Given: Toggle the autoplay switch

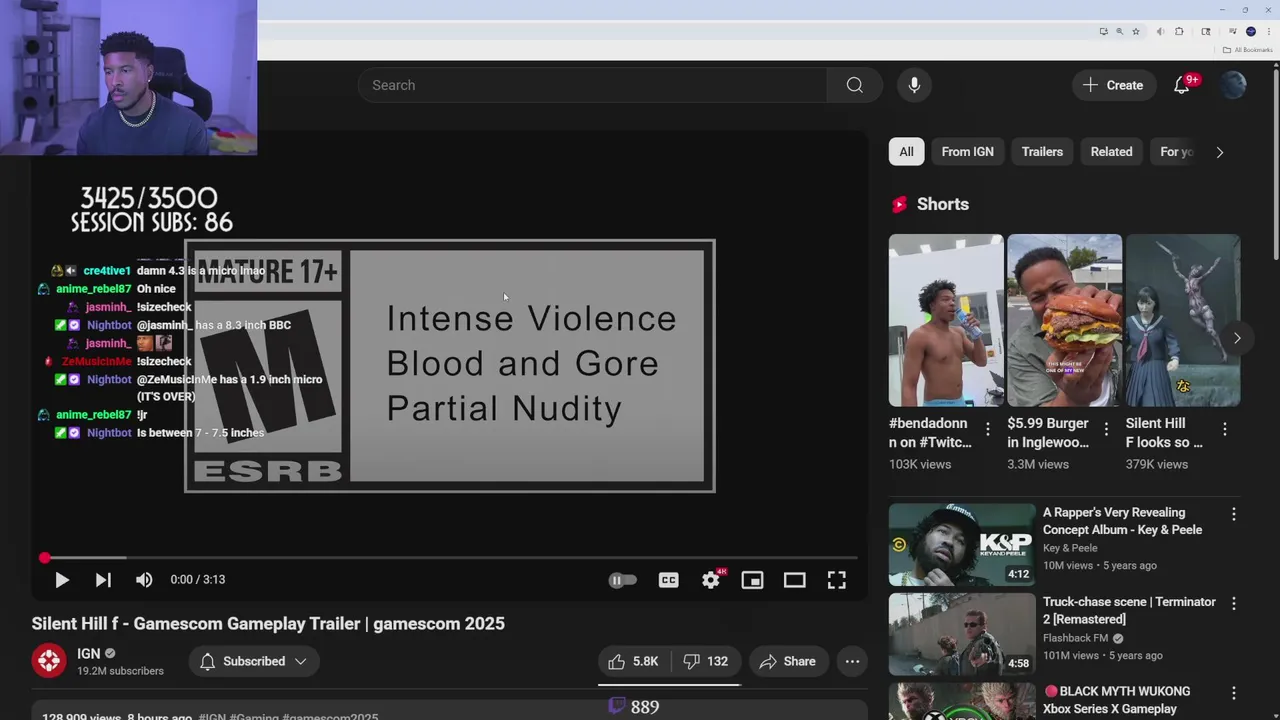Looking at the screenshot, I should pos(622,579).
